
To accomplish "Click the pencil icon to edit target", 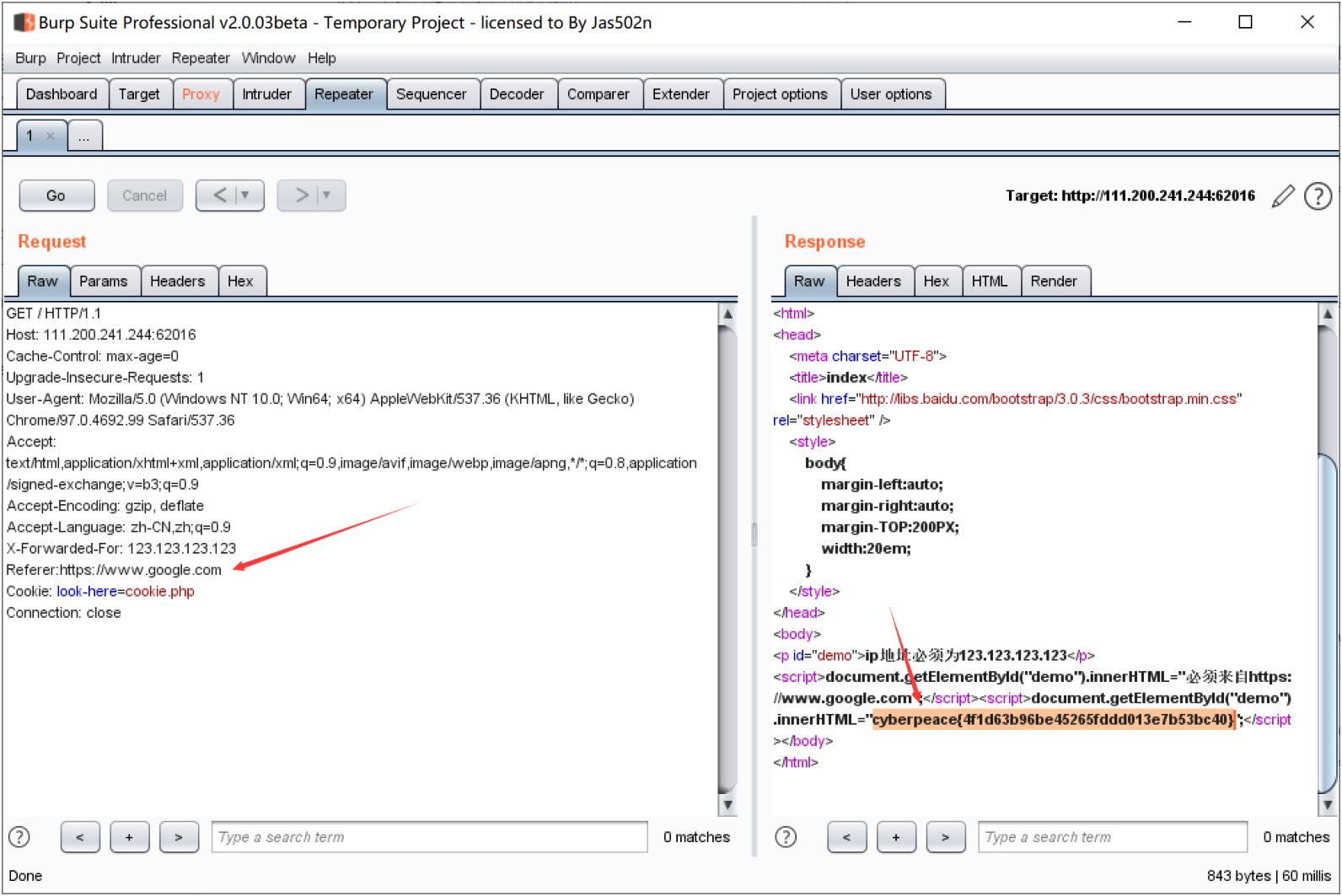I will click(x=1283, y=196).
